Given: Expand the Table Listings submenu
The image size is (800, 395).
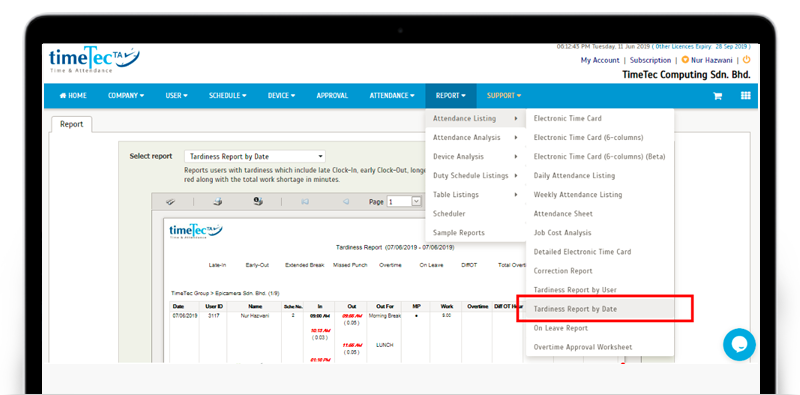Looking at the screenshot, I should (x=475, y=194).
